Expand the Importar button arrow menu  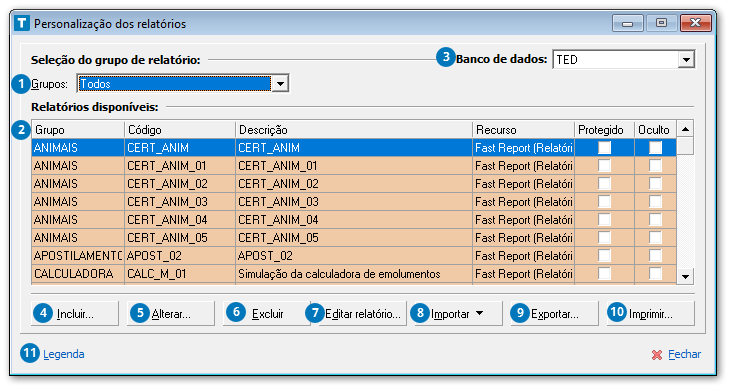(479, 314)
